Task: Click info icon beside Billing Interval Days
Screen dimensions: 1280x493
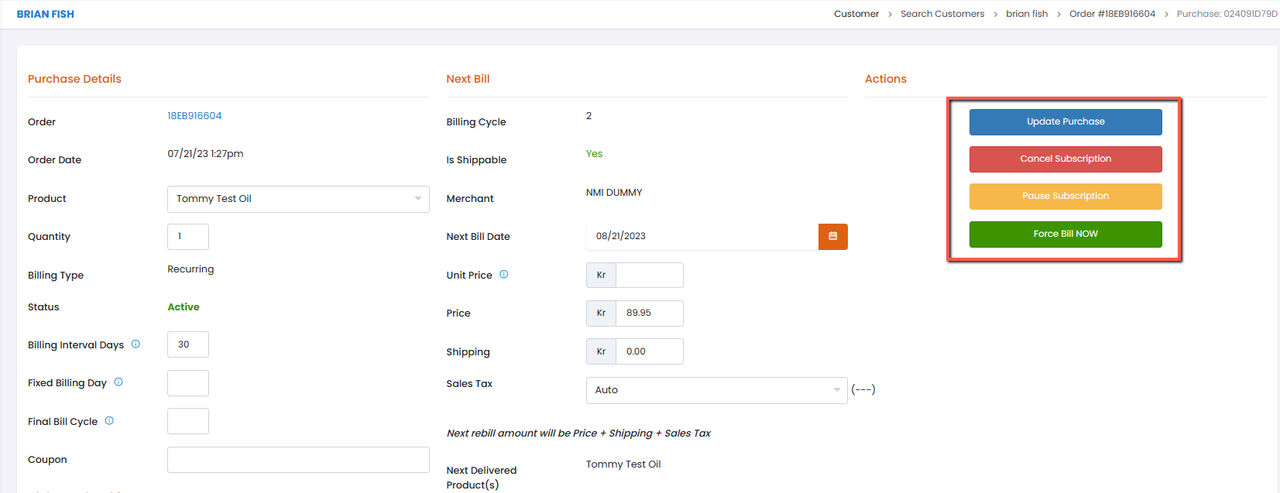Action: click(136, 344)
